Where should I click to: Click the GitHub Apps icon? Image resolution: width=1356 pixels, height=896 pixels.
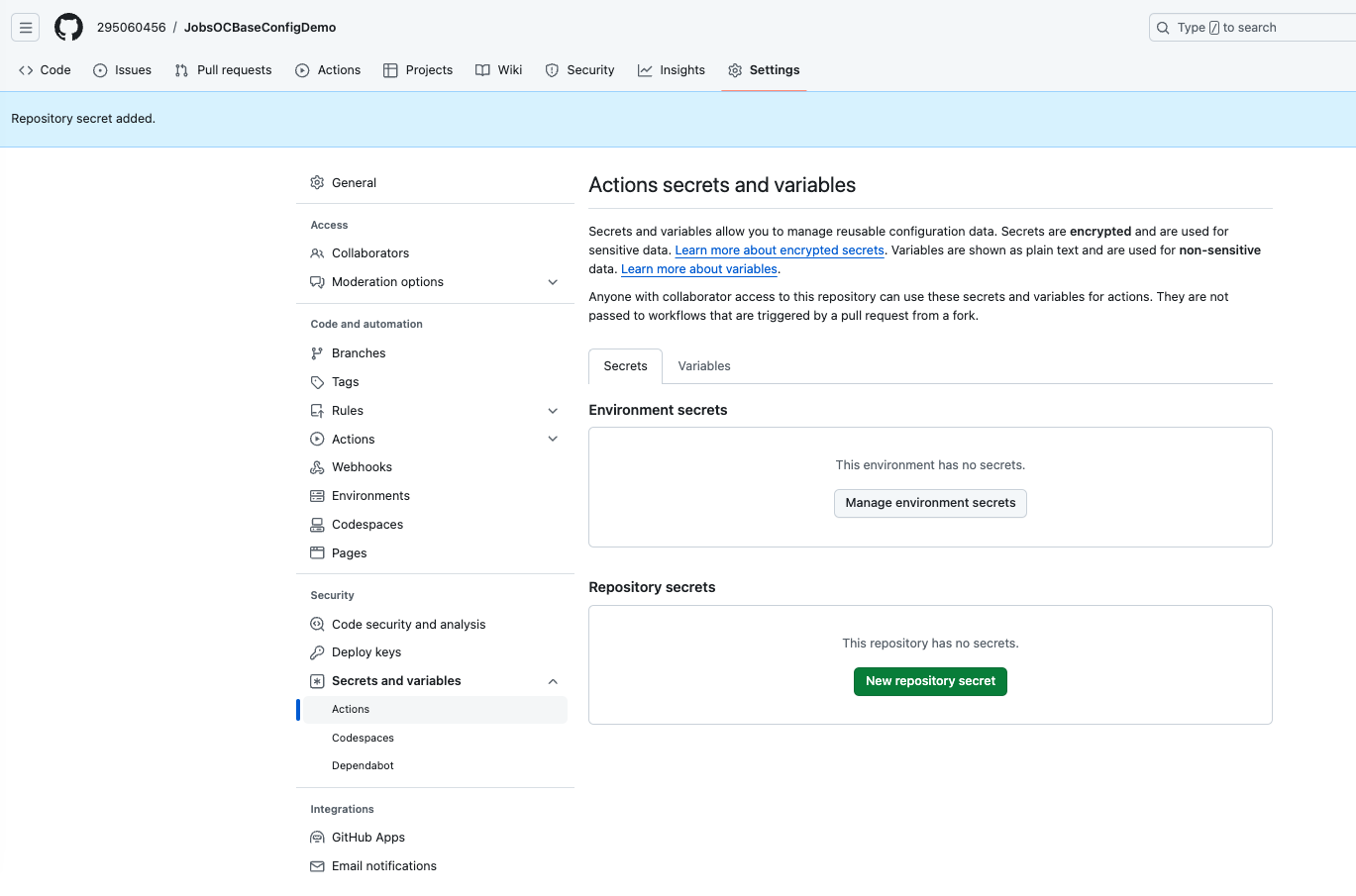pos(317,838)
